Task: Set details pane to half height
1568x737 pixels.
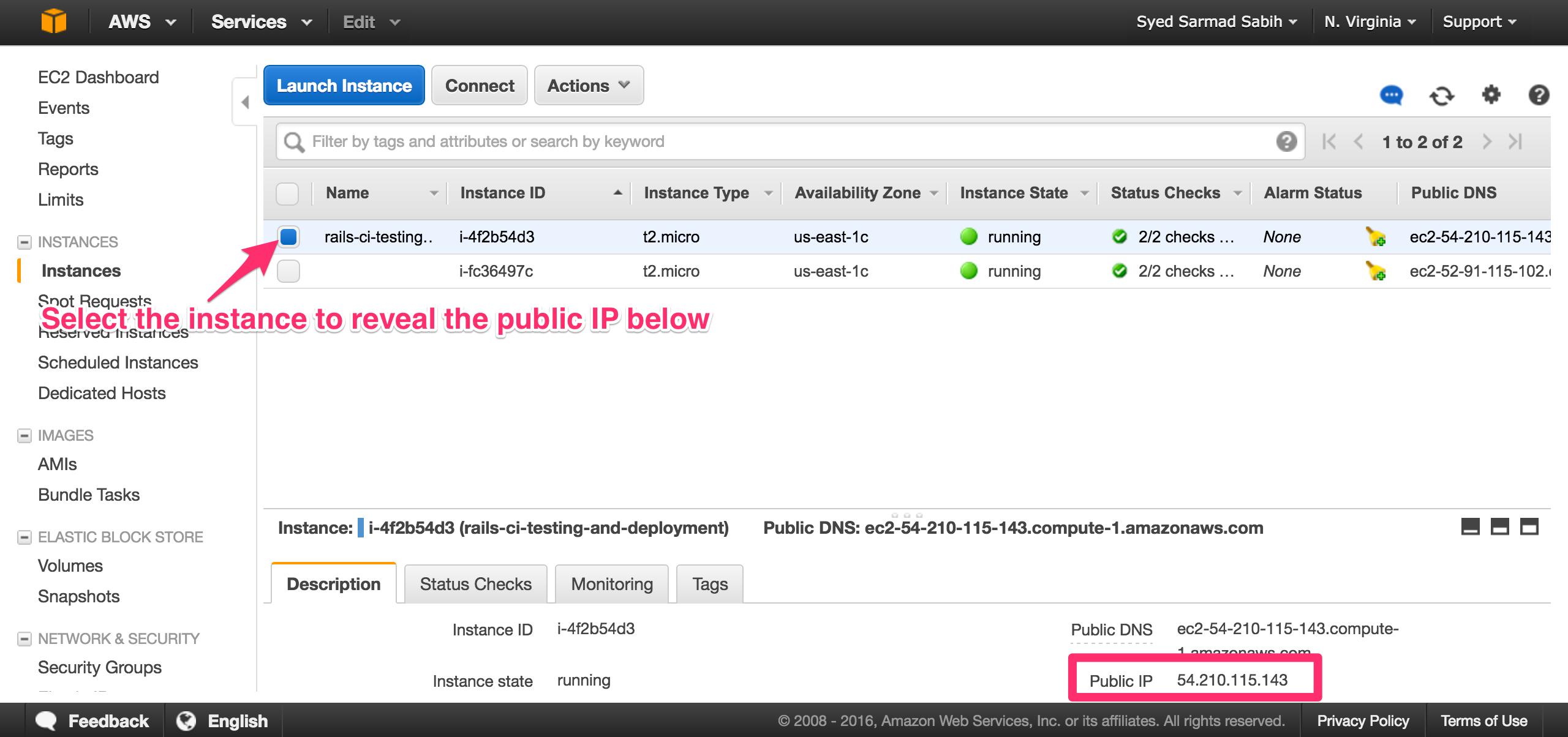Action: (1499, 526)
